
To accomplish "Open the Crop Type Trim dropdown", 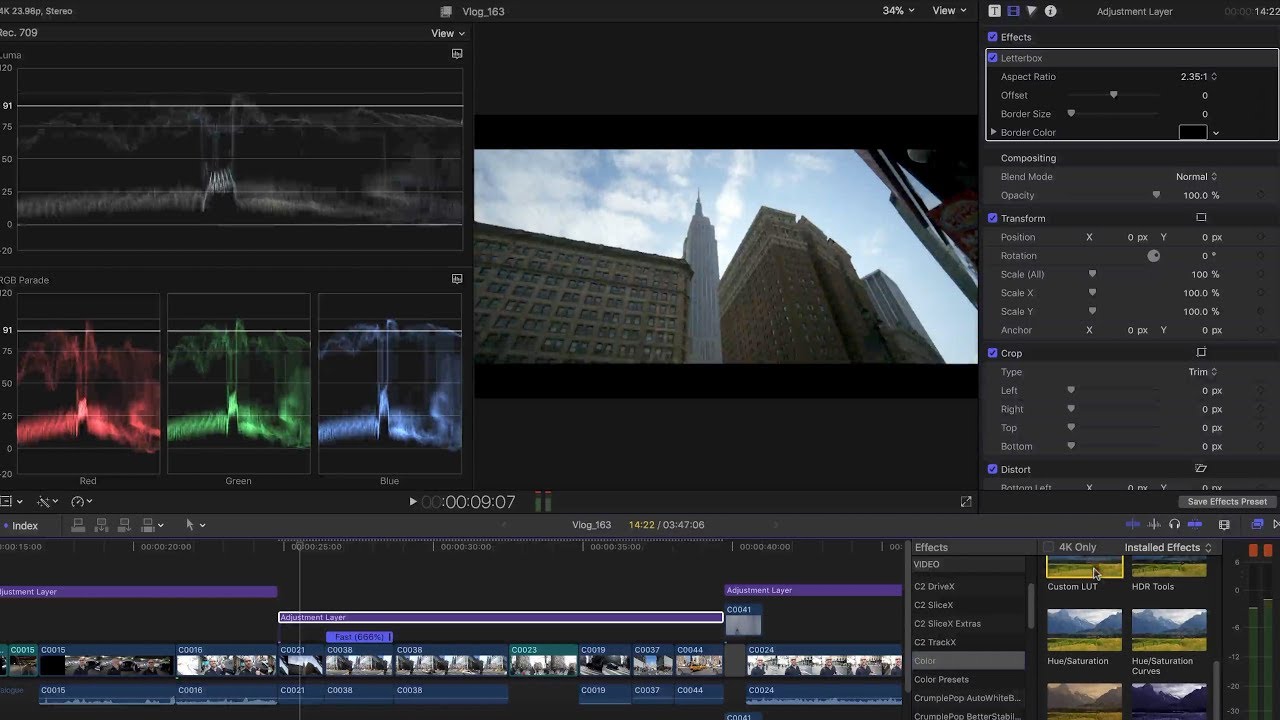I will tap(1203, 371).
